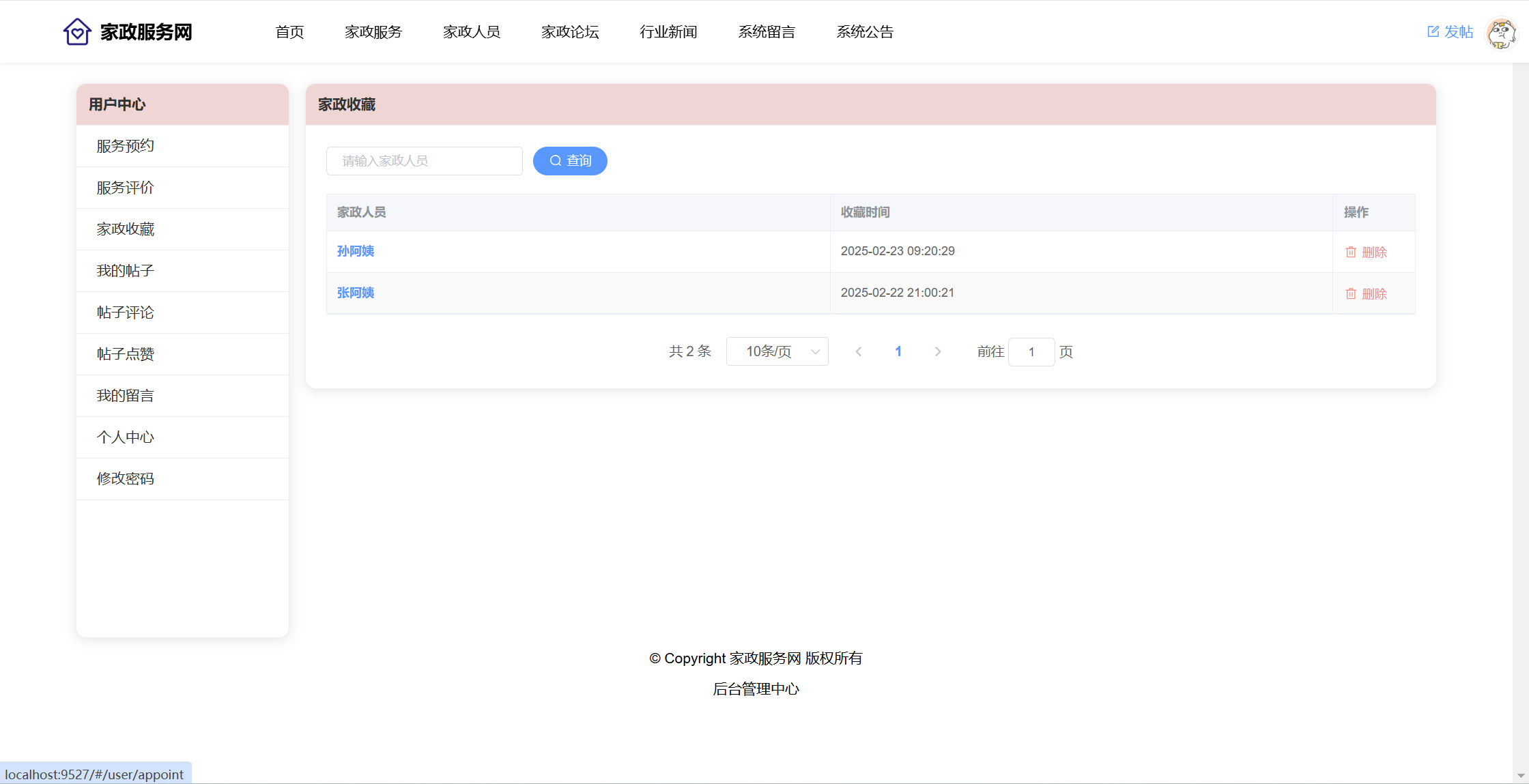Screen dimensions: 1529x784
Task: Click the scrollbar down arrow
Action: coord(1521,776)
